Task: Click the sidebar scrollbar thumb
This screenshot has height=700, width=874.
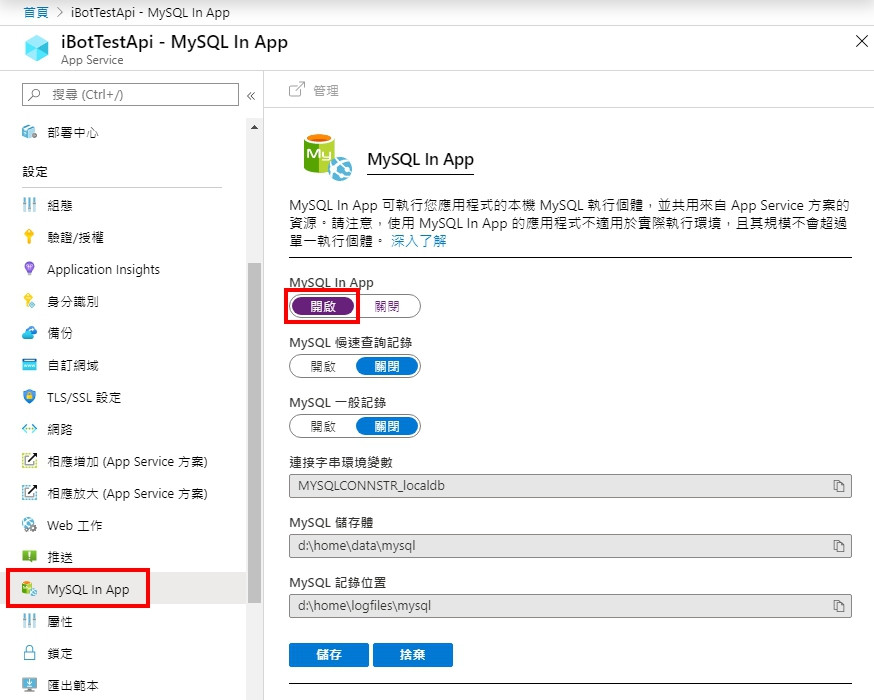Action: pos(254,432)
